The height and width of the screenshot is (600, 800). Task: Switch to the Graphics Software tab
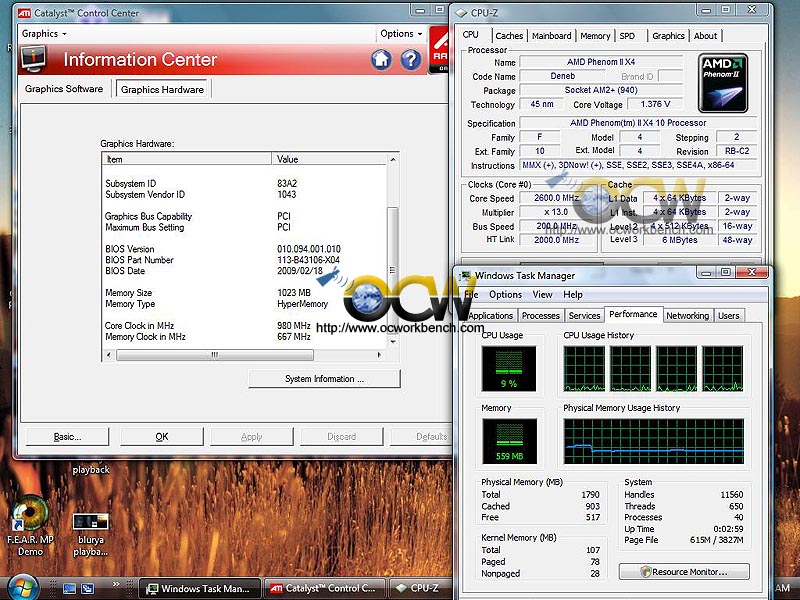[64, 89]
